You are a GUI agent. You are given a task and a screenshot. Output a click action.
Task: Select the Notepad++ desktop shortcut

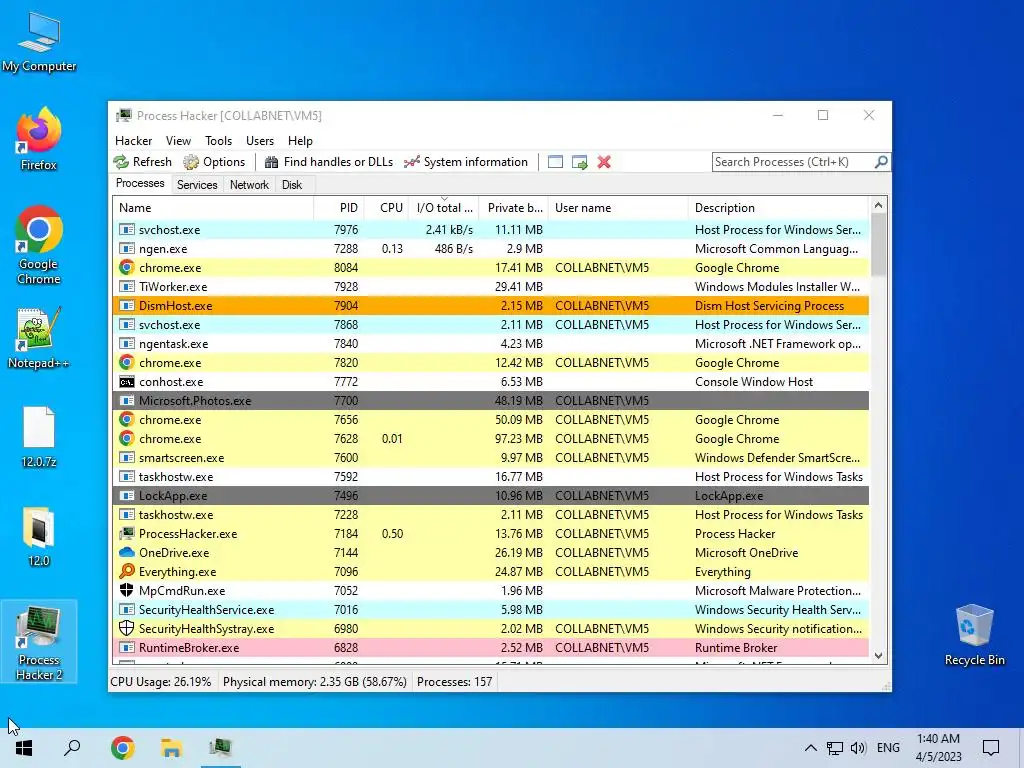(39, 338)
